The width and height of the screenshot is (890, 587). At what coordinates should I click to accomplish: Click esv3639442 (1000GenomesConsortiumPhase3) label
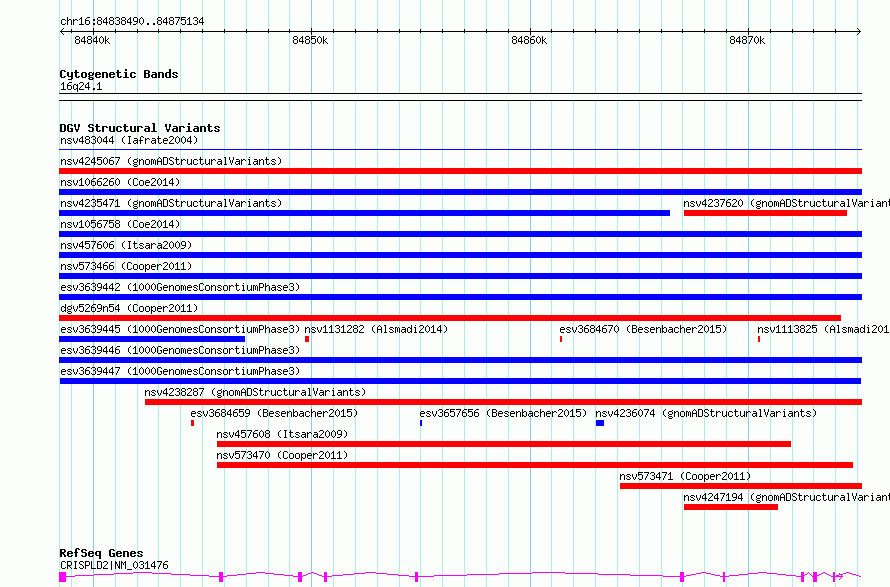click(x=180, y=287)
